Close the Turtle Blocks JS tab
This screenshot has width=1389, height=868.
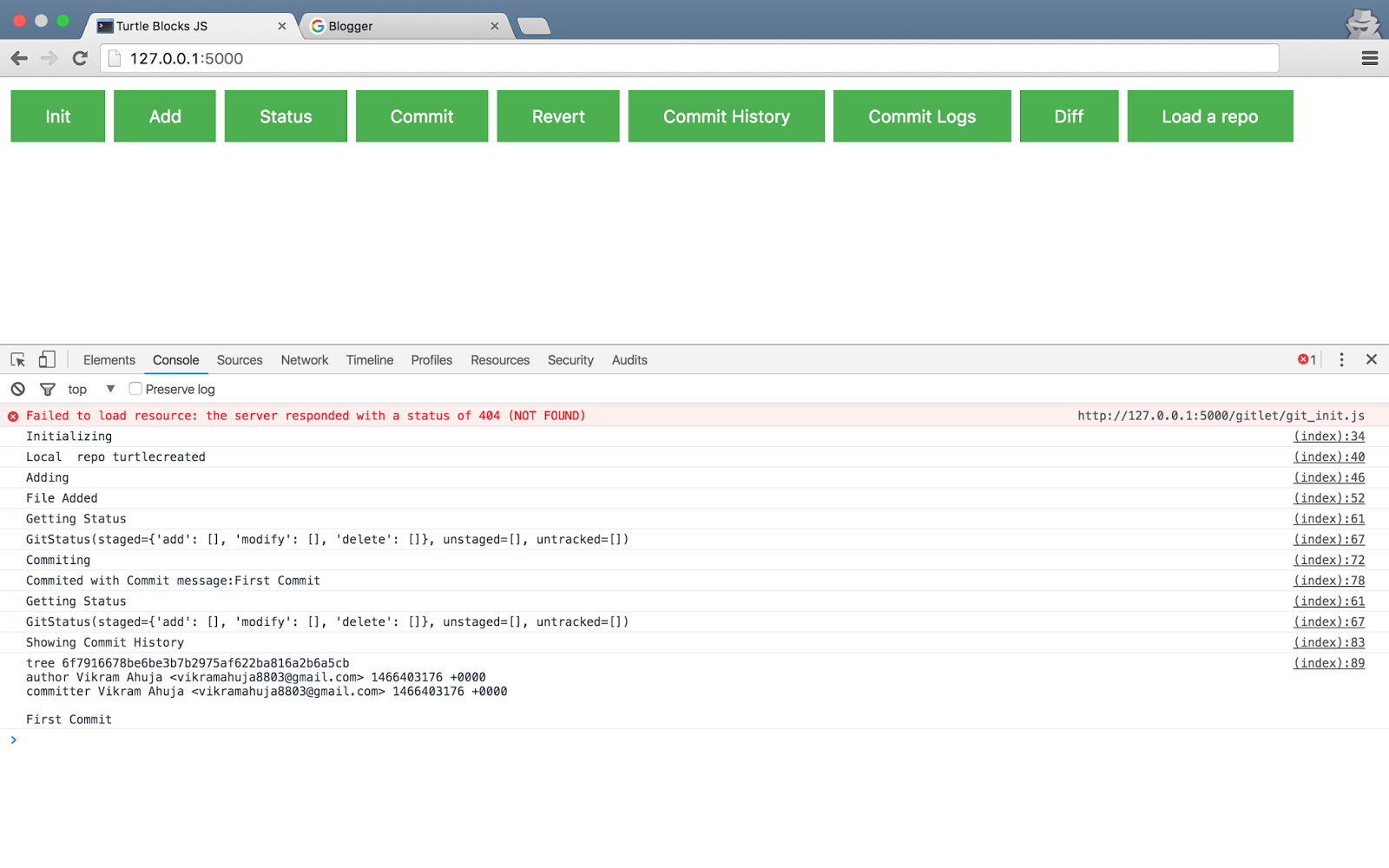(282, 26)
